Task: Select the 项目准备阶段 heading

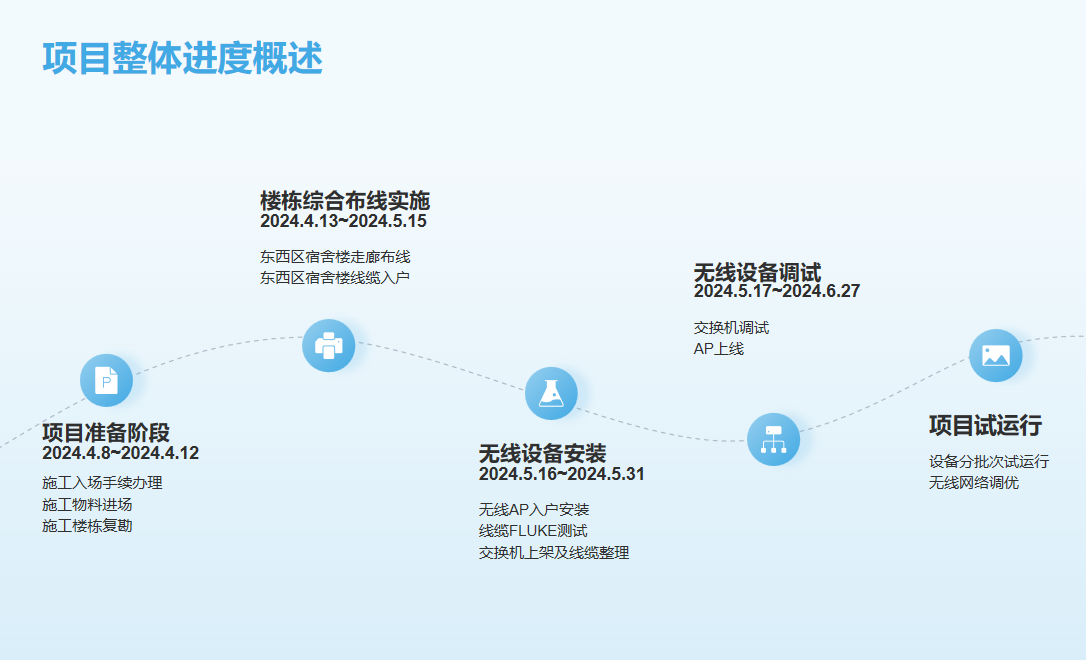Action: (106, 432)
